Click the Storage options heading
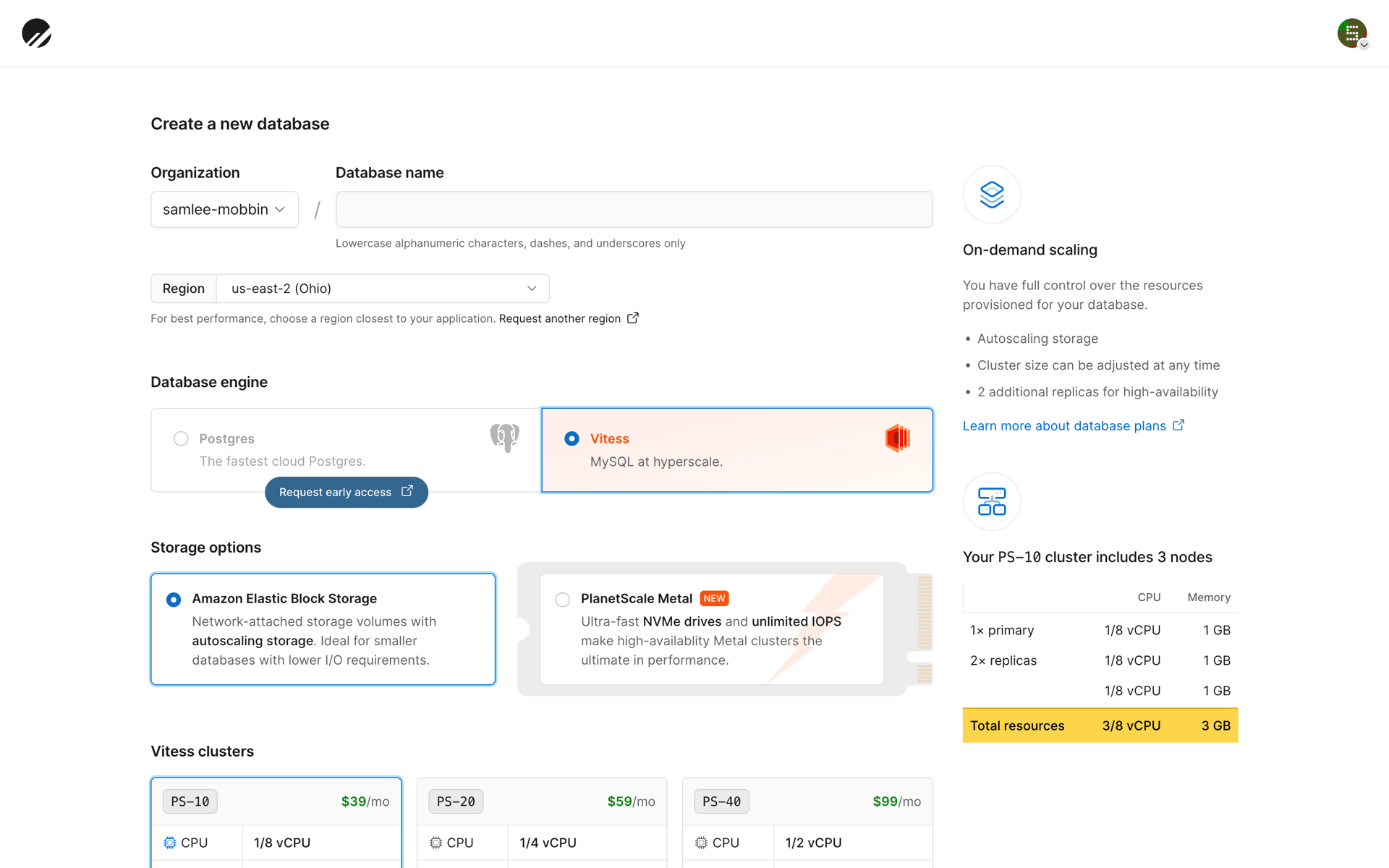This screenshot has height=868, width=1389. pyautogui.click(x=206, y=548)
